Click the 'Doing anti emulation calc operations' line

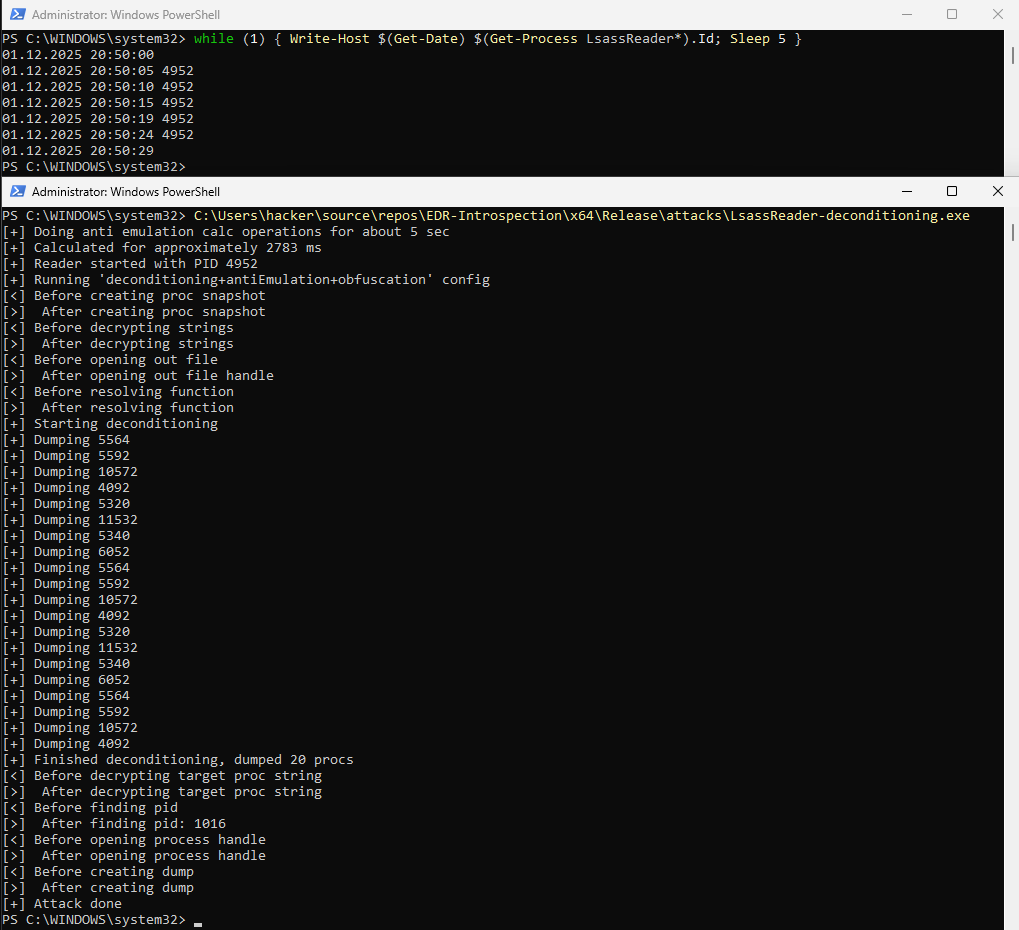tap(226, 232)
